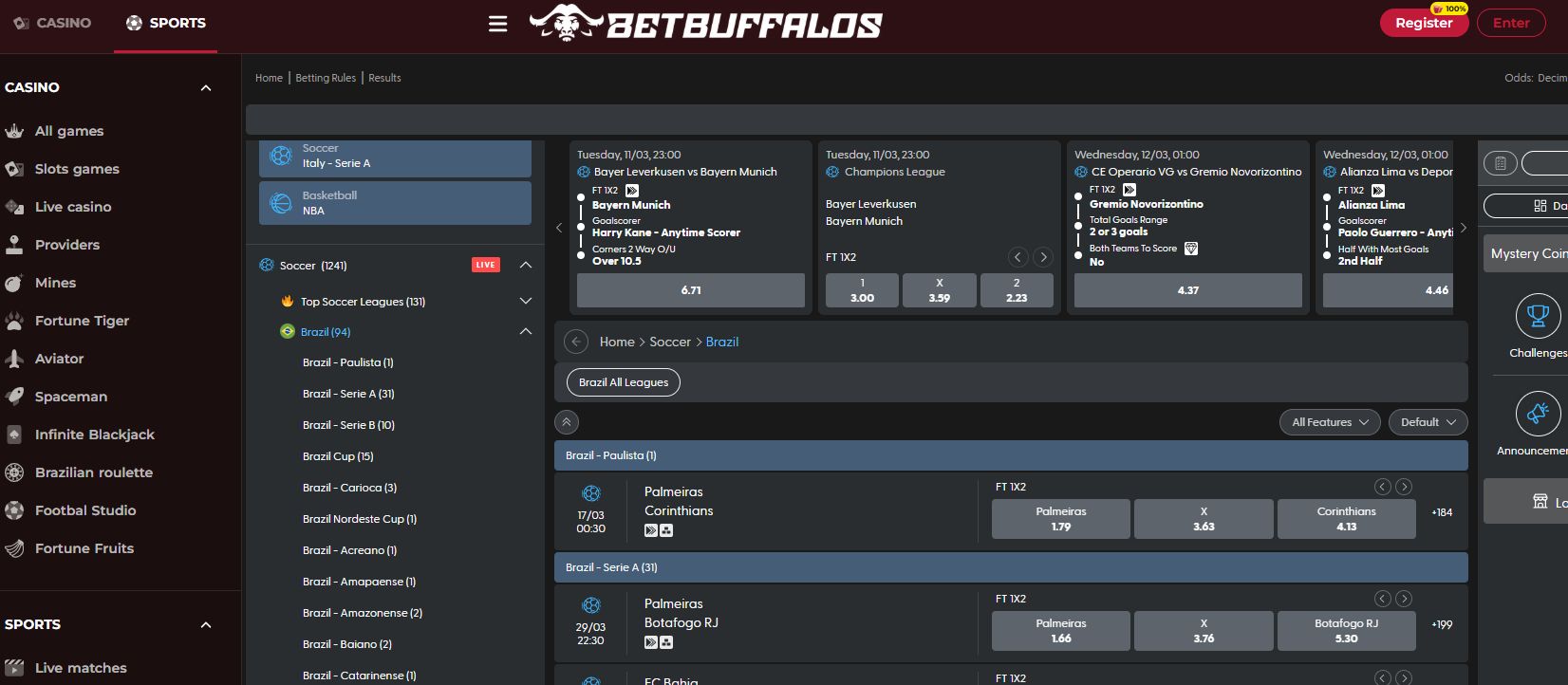Viewport: 1568px width, 685px height.
Task: Show previous market for Palmeiras vs Botafogo RJ
Action: coord(1382,599)
